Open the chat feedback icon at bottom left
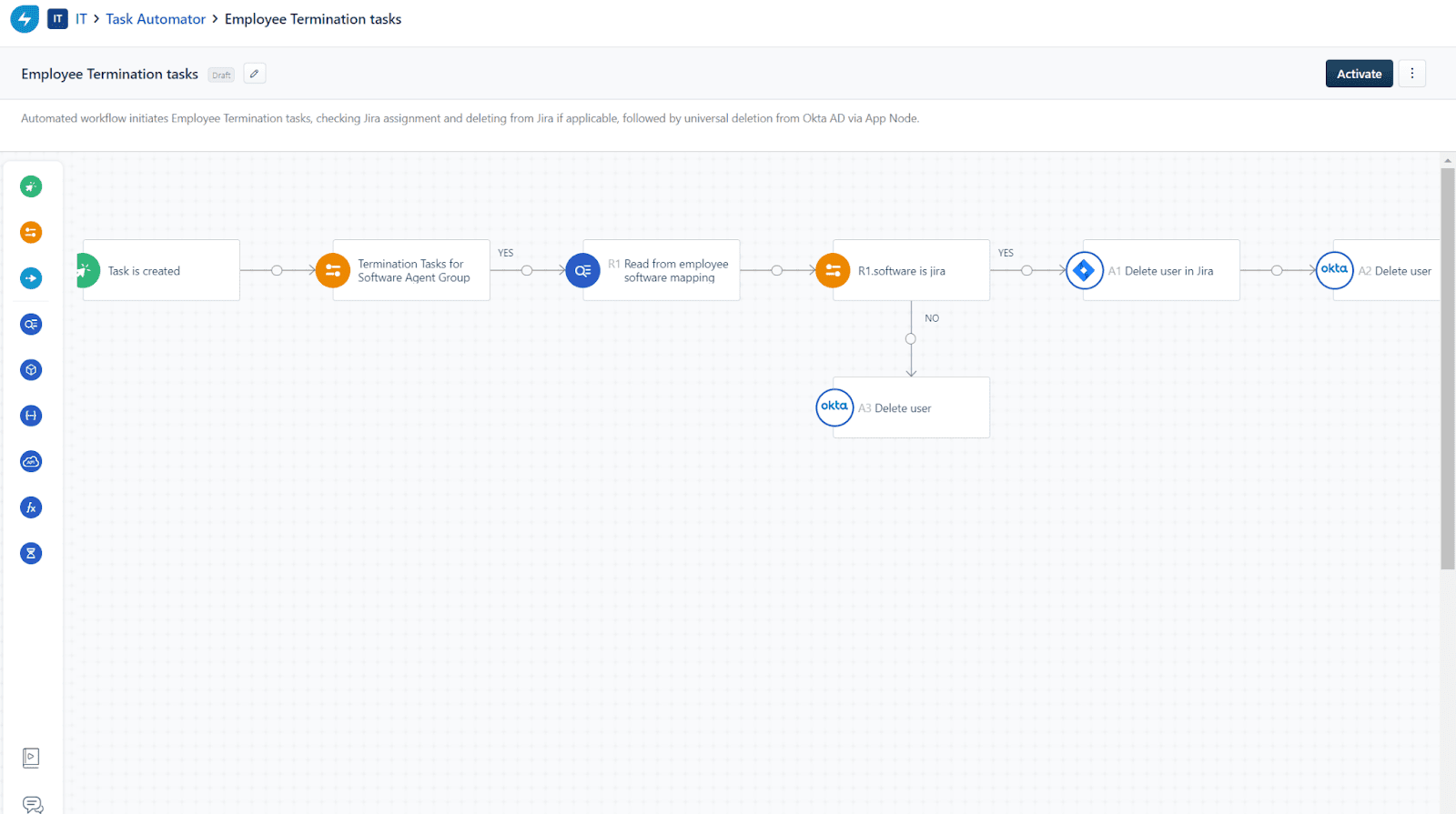The width and height of the screenshot is (1456, 814). pyautogui.click(x=33, y=804)
